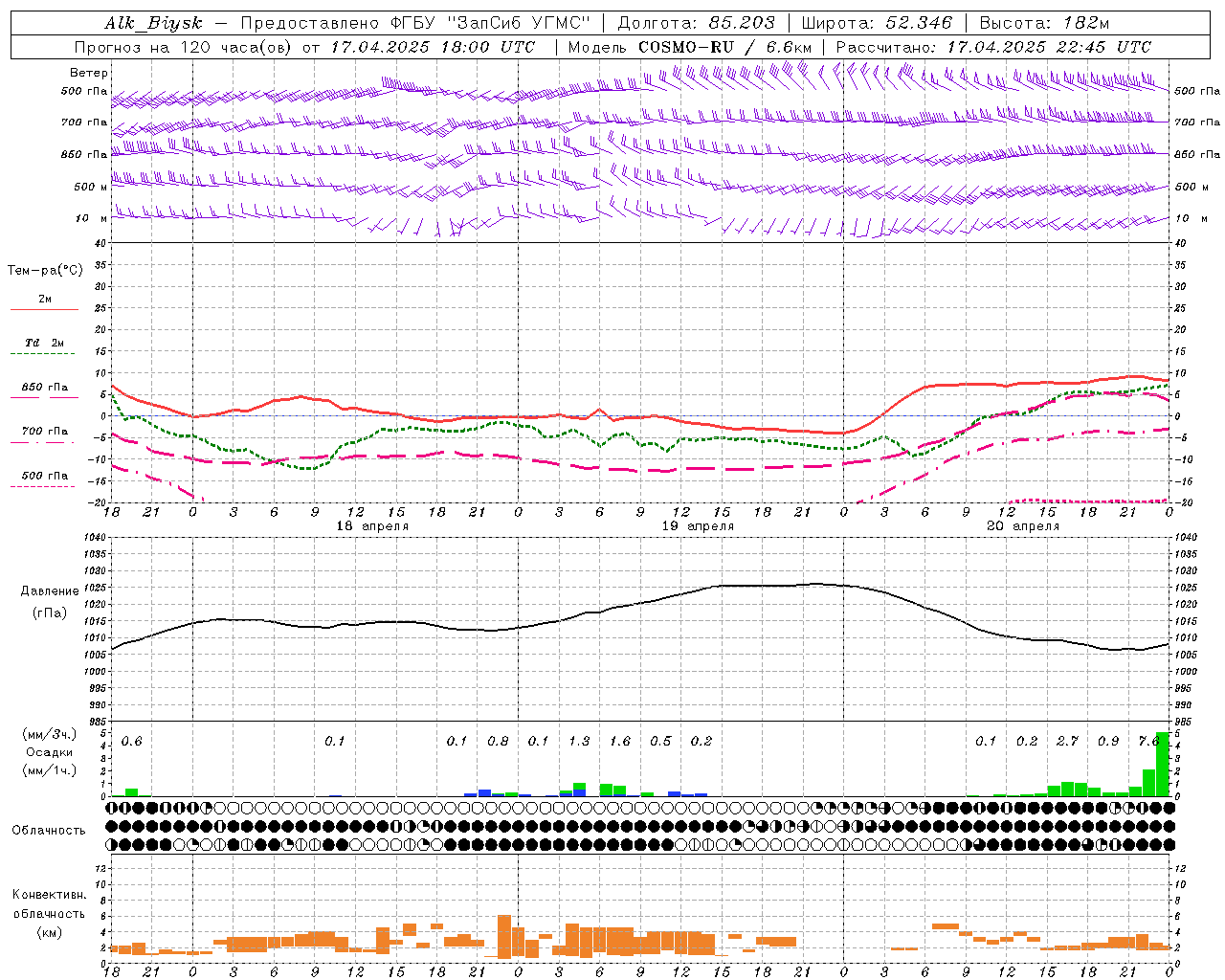Click the model label COSMO-RU / 6.6км

[x=724, y=47]
